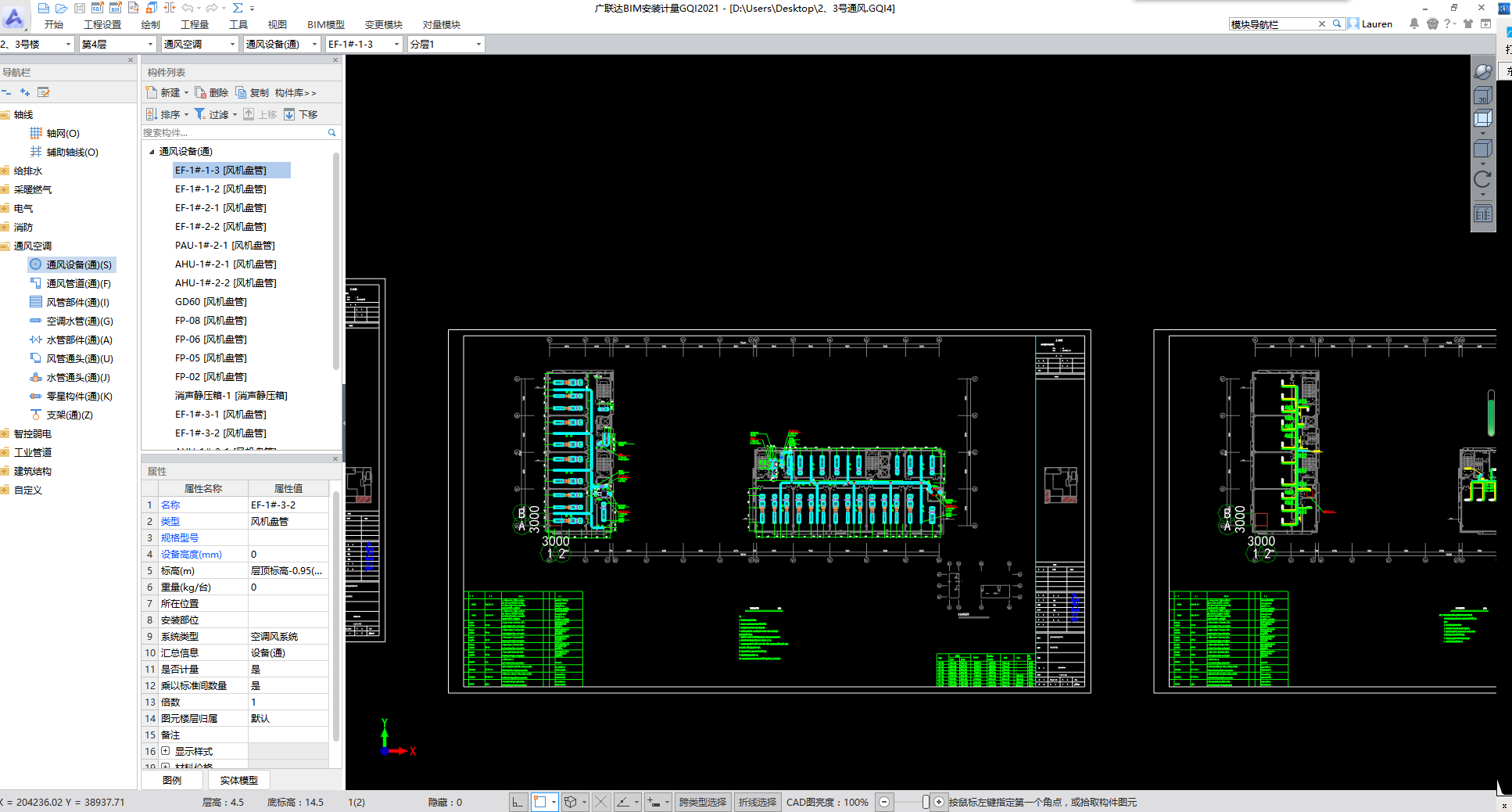This screenshot has width=1512, height=812.
Task: Open the 绘制 menu tab
Action: pos(151,25)
